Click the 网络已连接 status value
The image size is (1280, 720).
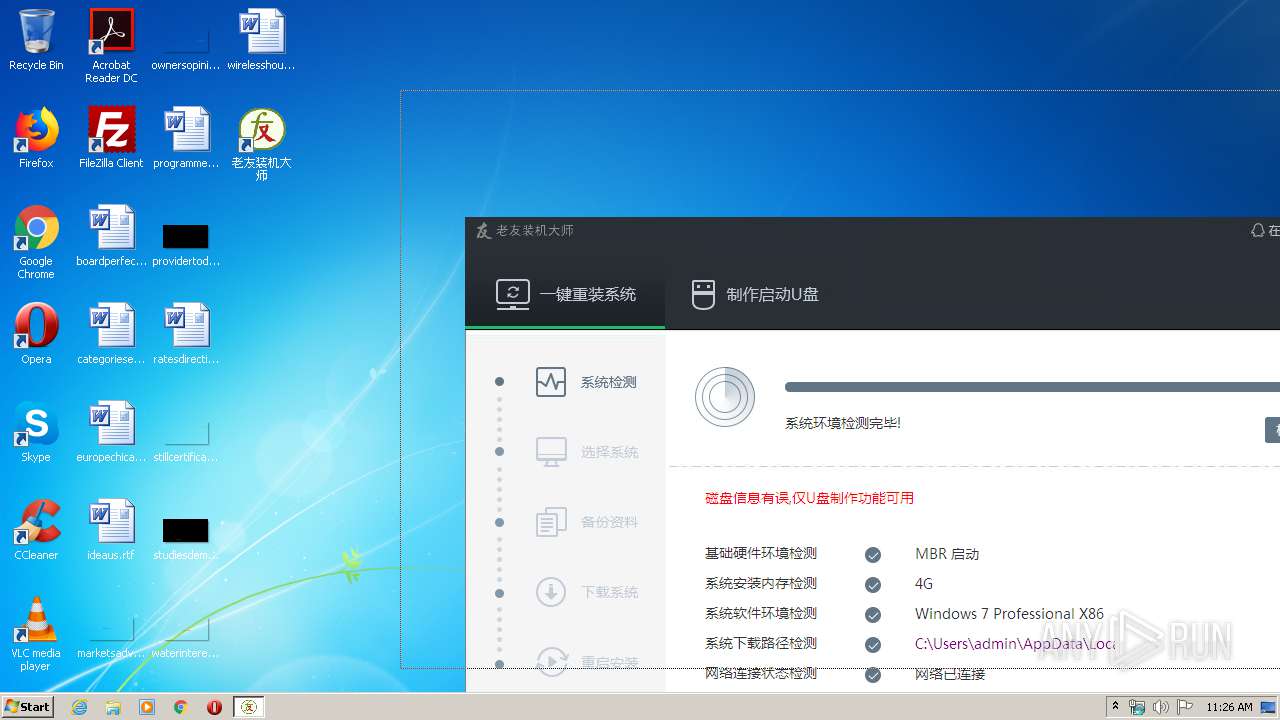click(x=950, y=674)
